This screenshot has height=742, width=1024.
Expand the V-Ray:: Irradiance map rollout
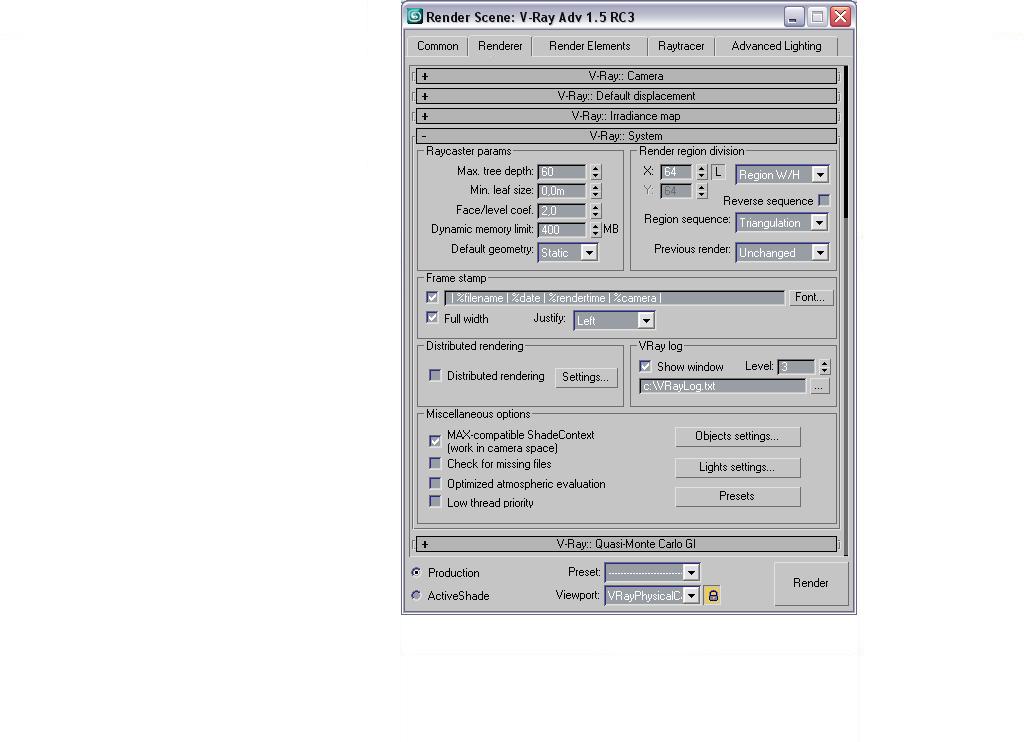coord(626,116)
